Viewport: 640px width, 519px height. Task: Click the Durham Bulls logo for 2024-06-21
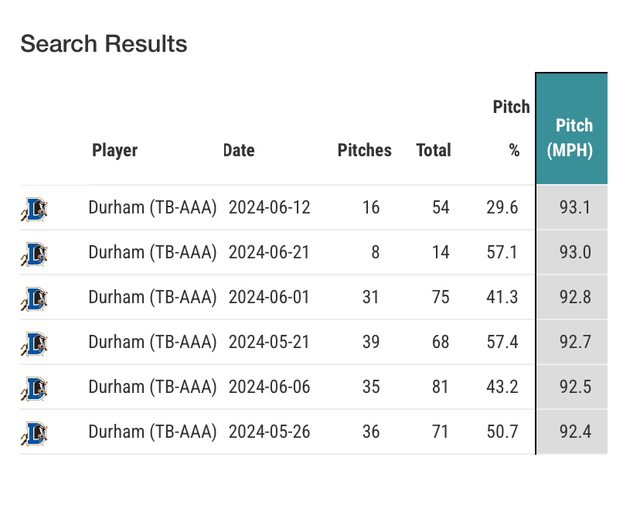point(35,253)
